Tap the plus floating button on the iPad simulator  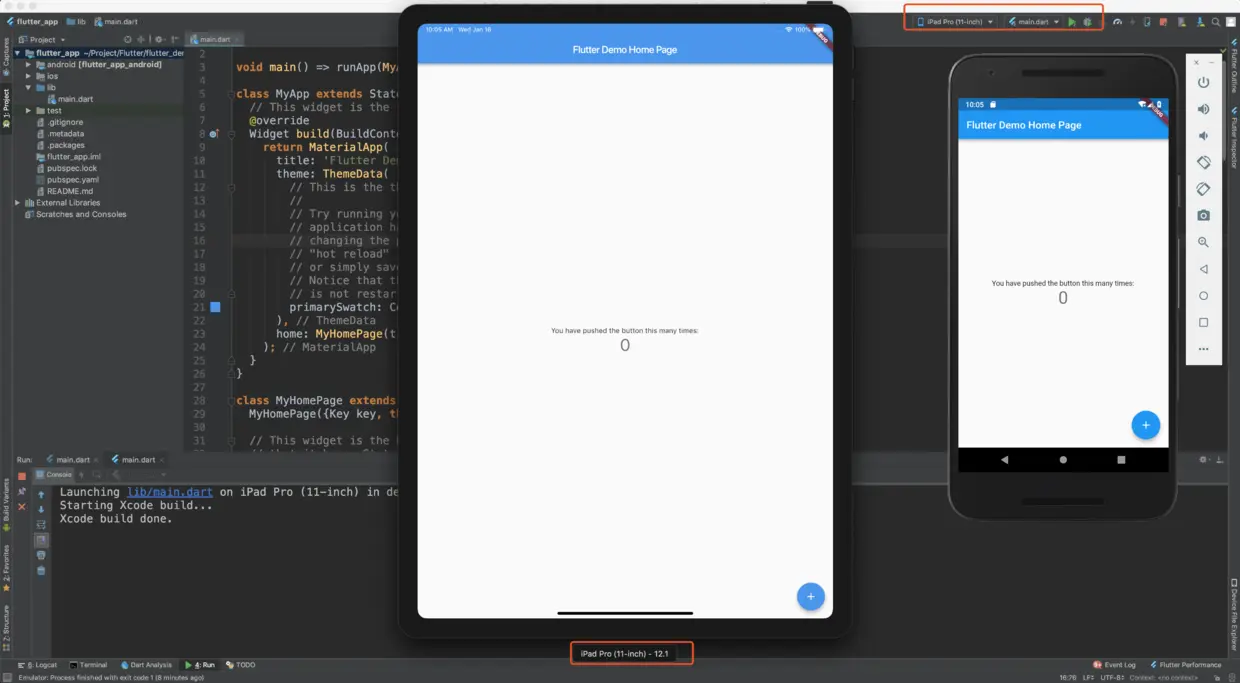click(810, 596)
